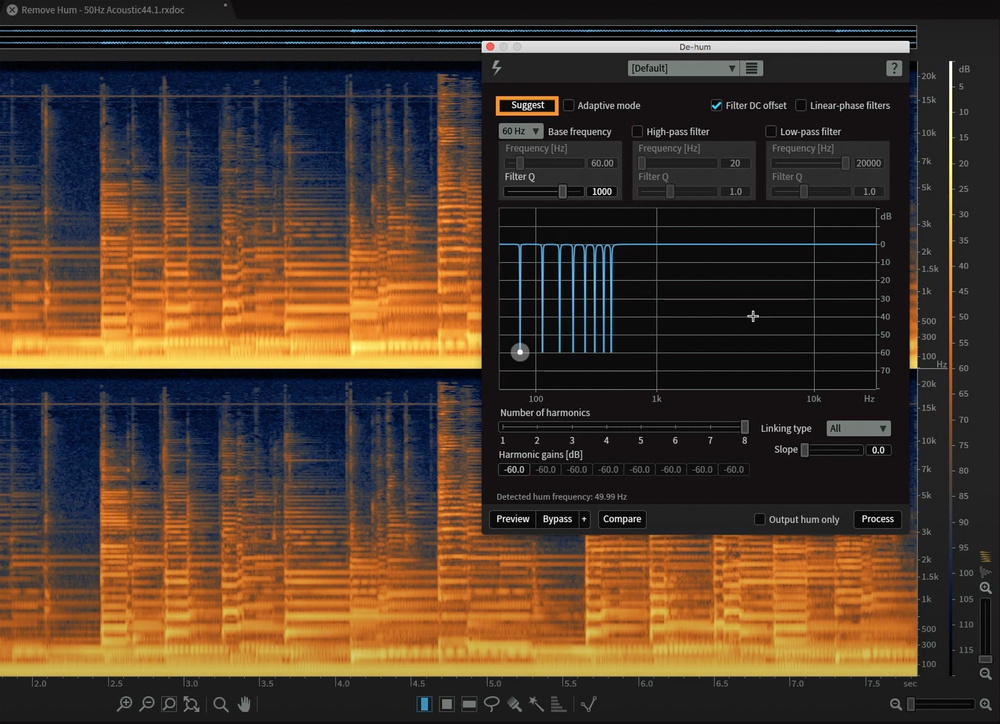Click the High-pass Filter Q slider handle
The width and height of the screenshot is (1000, 724).
[x=670, y=191]
